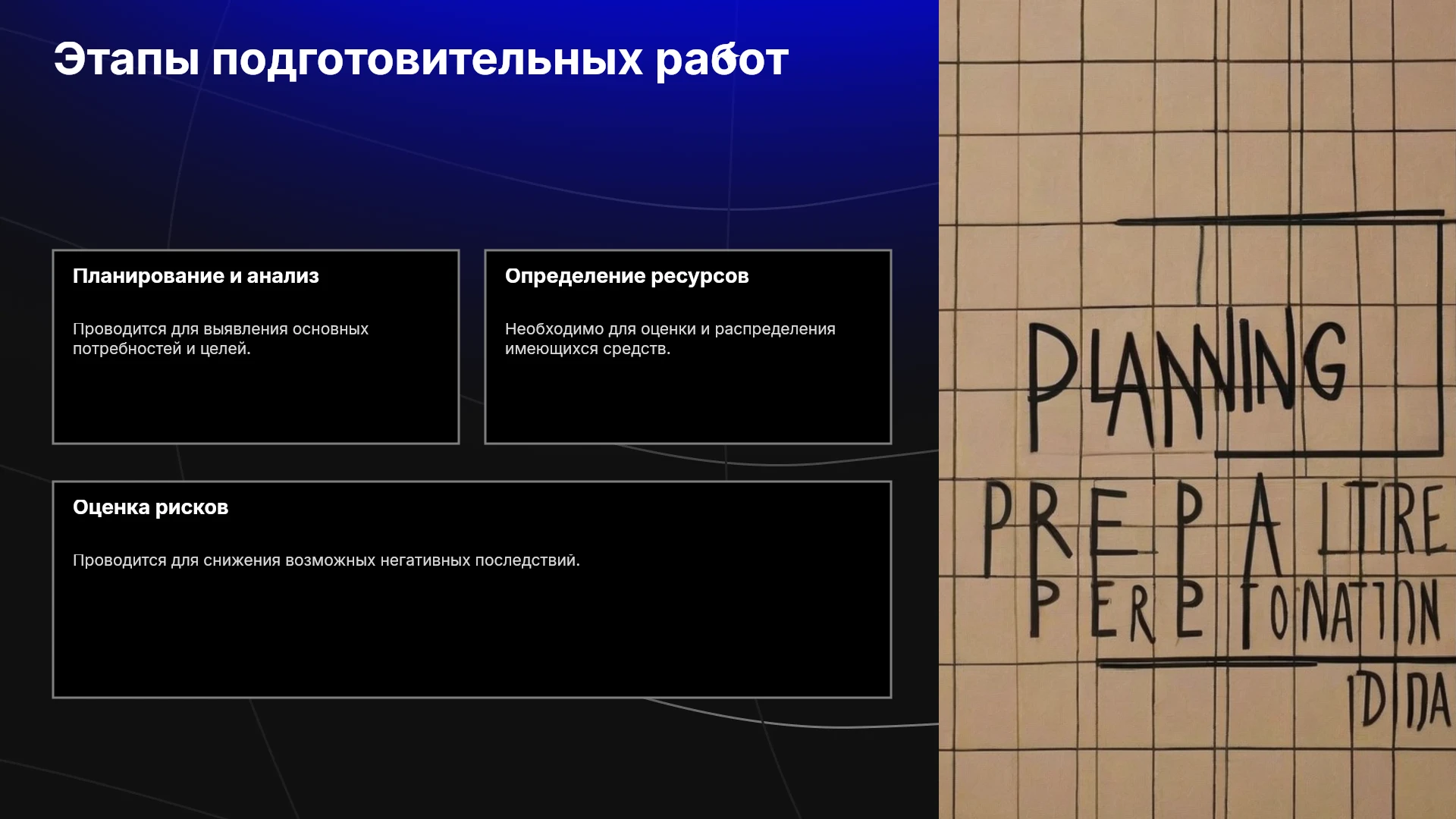Click the small IDIDA scribble in image
Viewport: 1456px width, 819px height.
(x=1399, y=701)
